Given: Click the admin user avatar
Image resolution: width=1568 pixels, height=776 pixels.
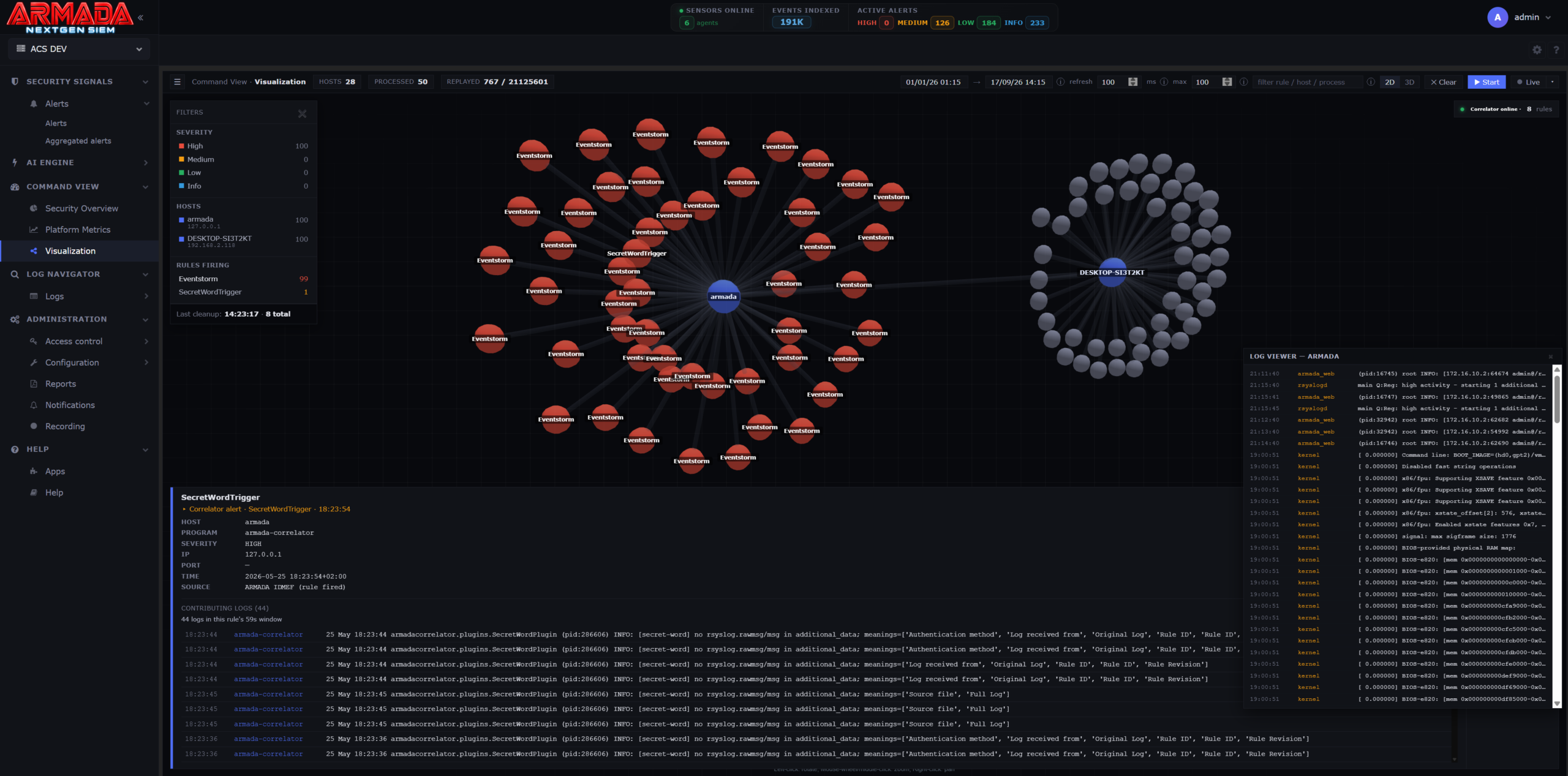Looking at the screenshot, I should [x=1497, y=18].
